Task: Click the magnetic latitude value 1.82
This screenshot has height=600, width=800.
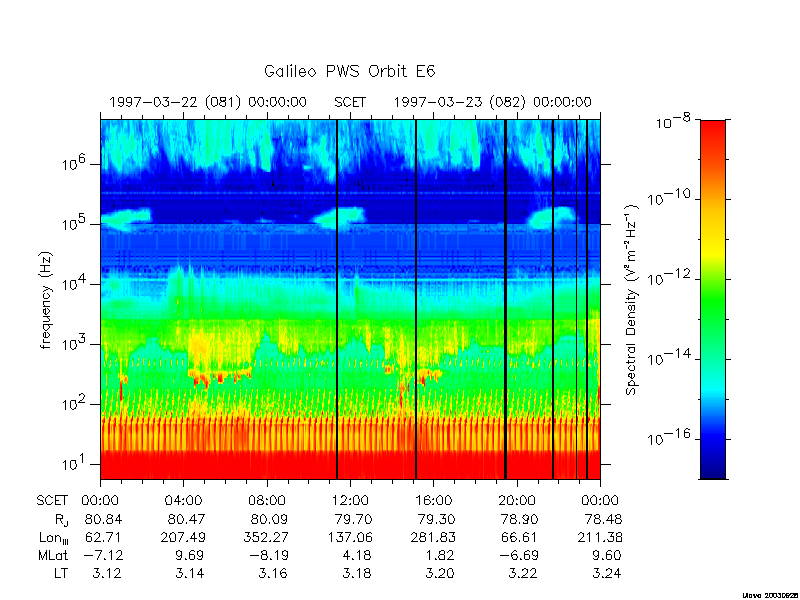Action: [440, 555]
